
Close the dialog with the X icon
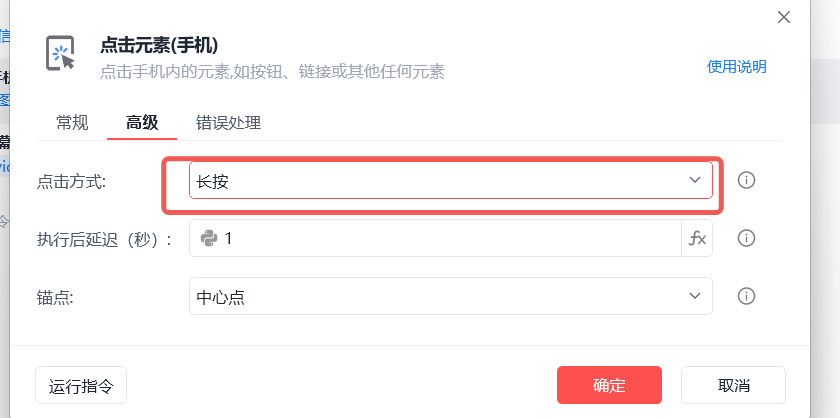point(784,16)
